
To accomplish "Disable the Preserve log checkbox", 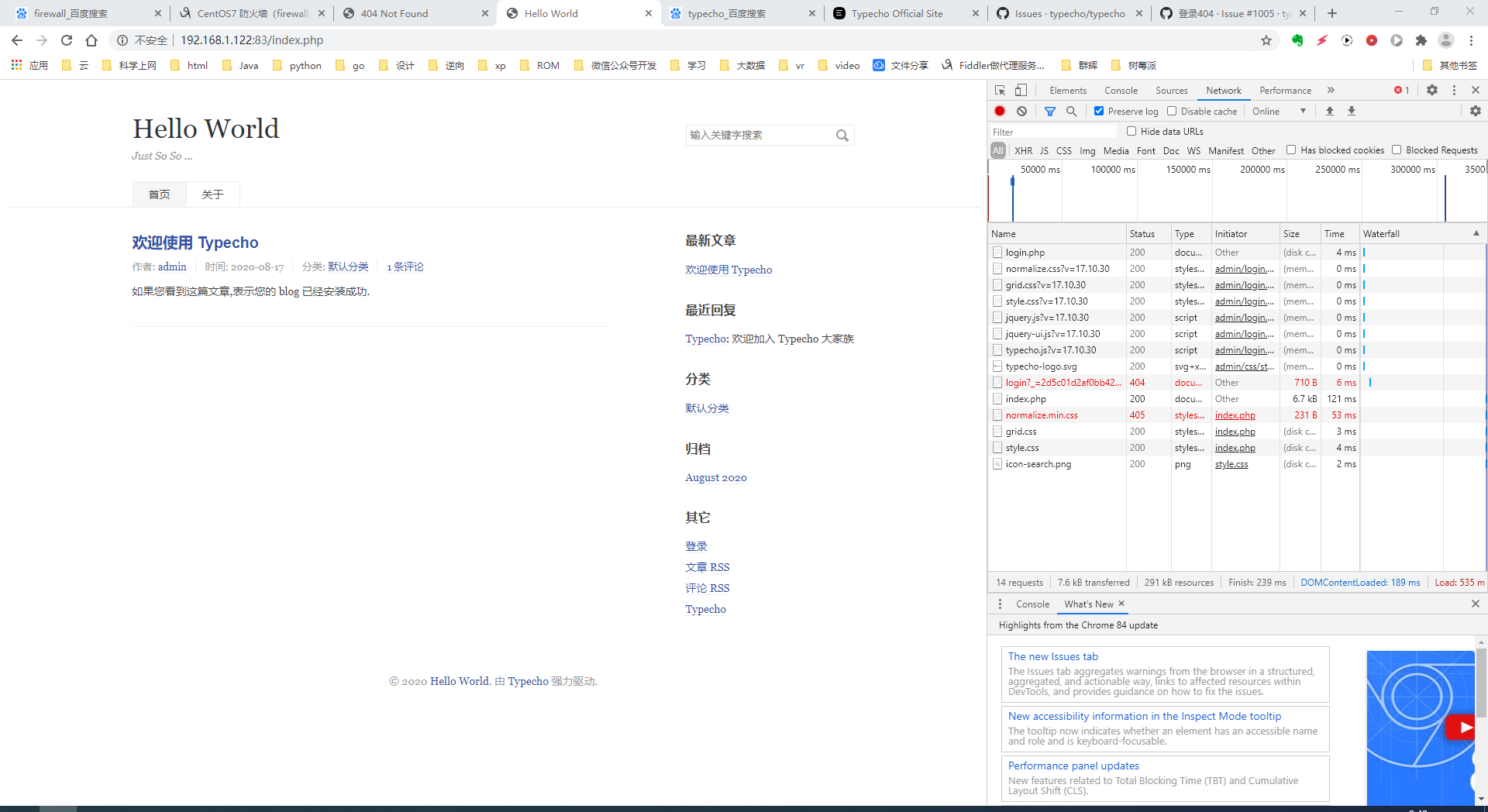I will click(1099, 111).
